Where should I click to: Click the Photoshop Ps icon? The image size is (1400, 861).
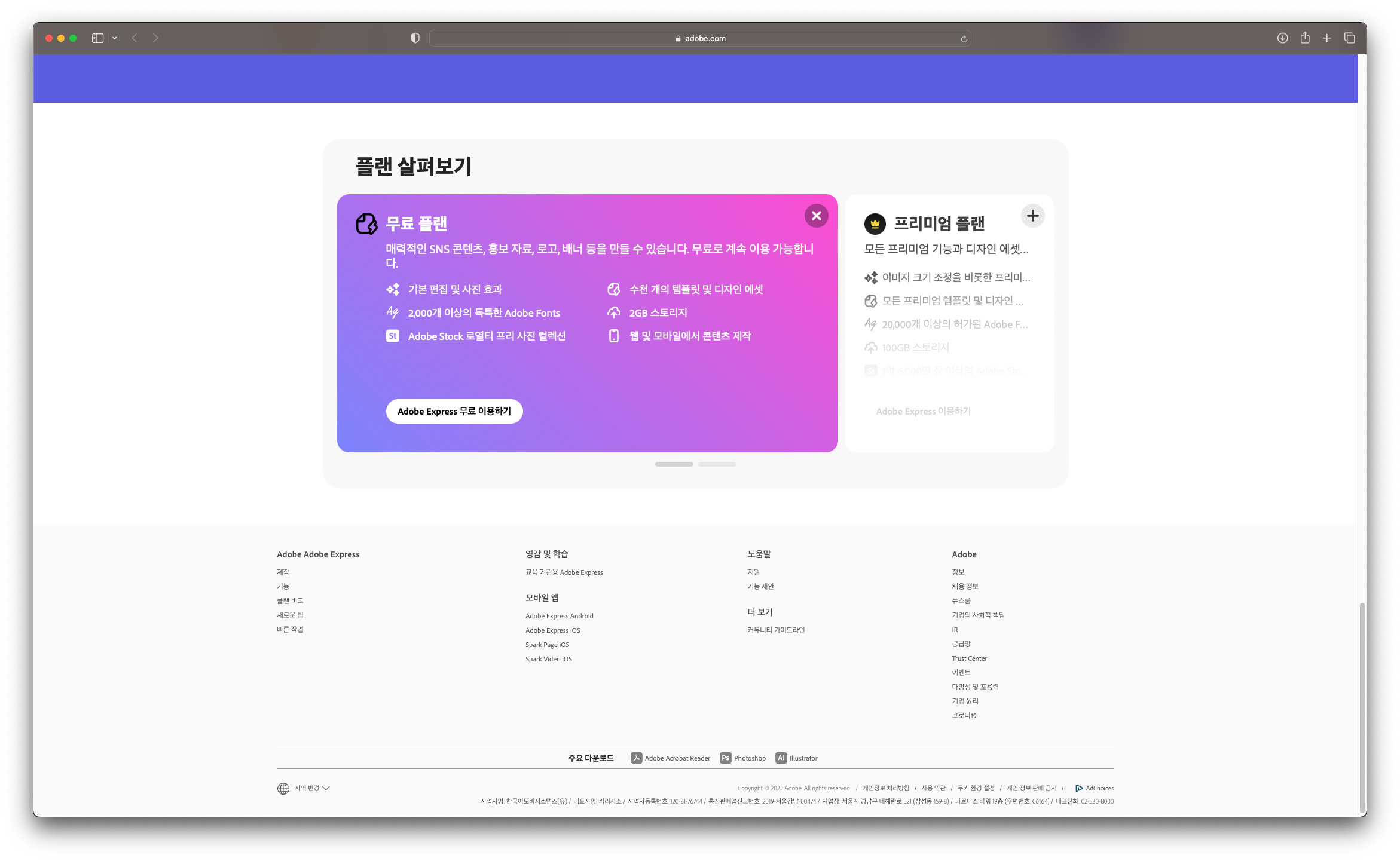coord(725,758)
